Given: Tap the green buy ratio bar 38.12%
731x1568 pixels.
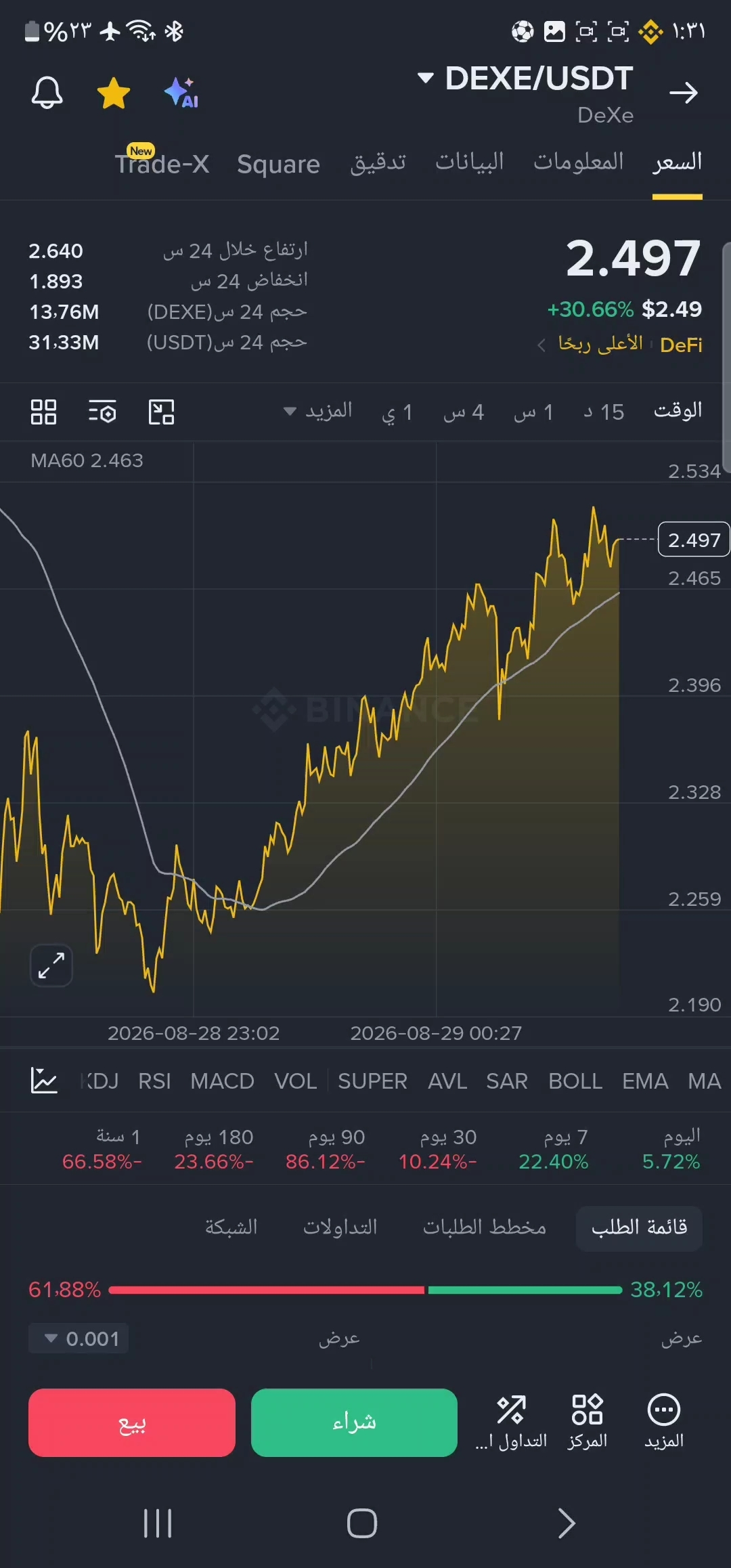Looking at the screenshot, I should [525, 1290].
